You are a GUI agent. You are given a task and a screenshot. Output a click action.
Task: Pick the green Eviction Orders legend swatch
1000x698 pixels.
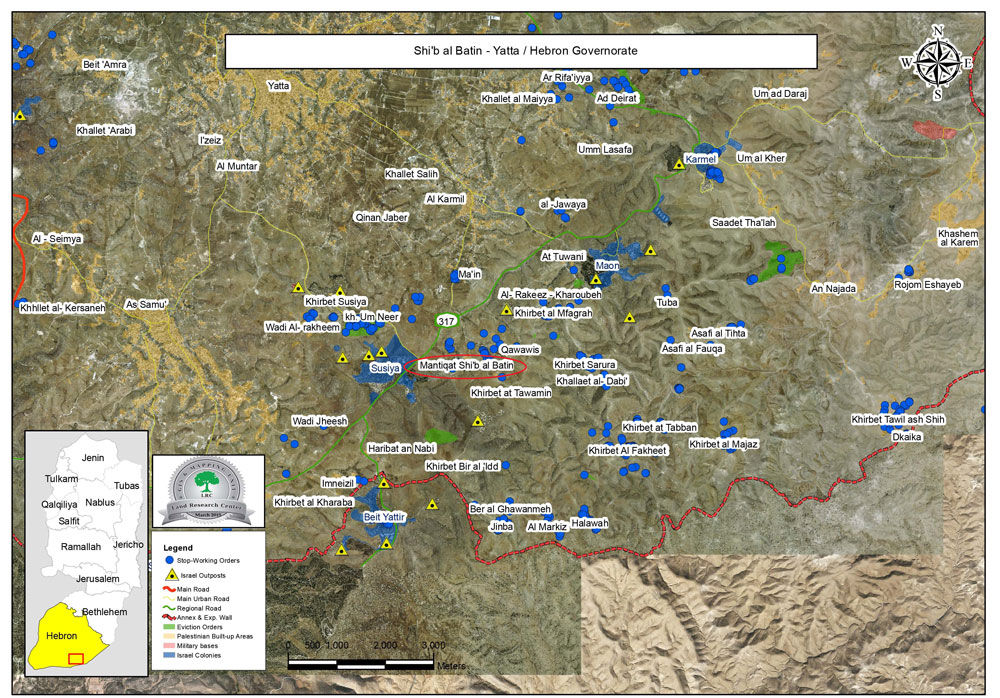170,626
